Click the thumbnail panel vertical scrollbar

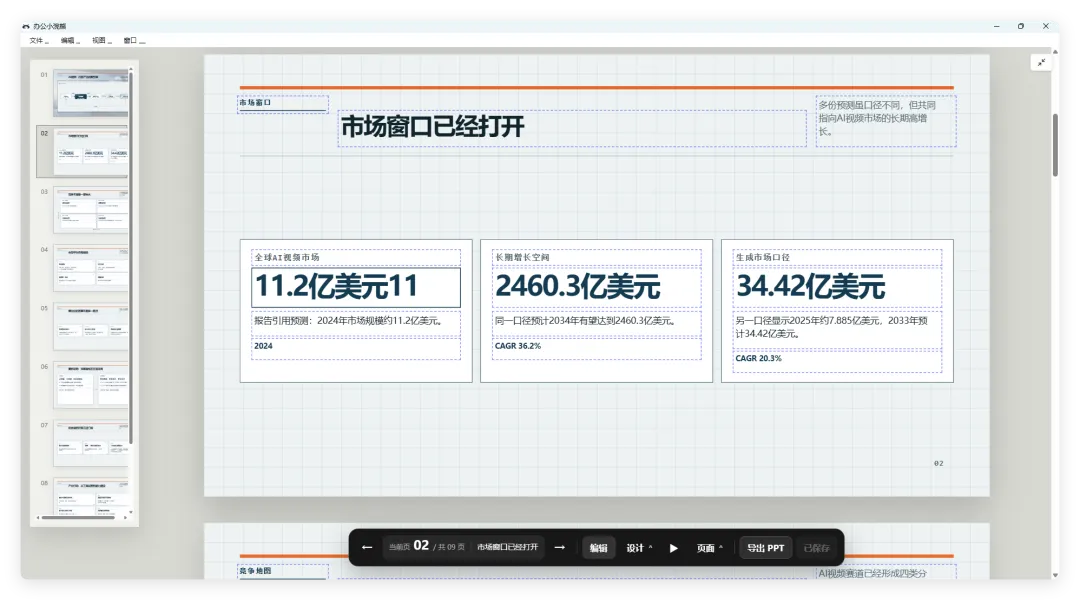(131, 258)
